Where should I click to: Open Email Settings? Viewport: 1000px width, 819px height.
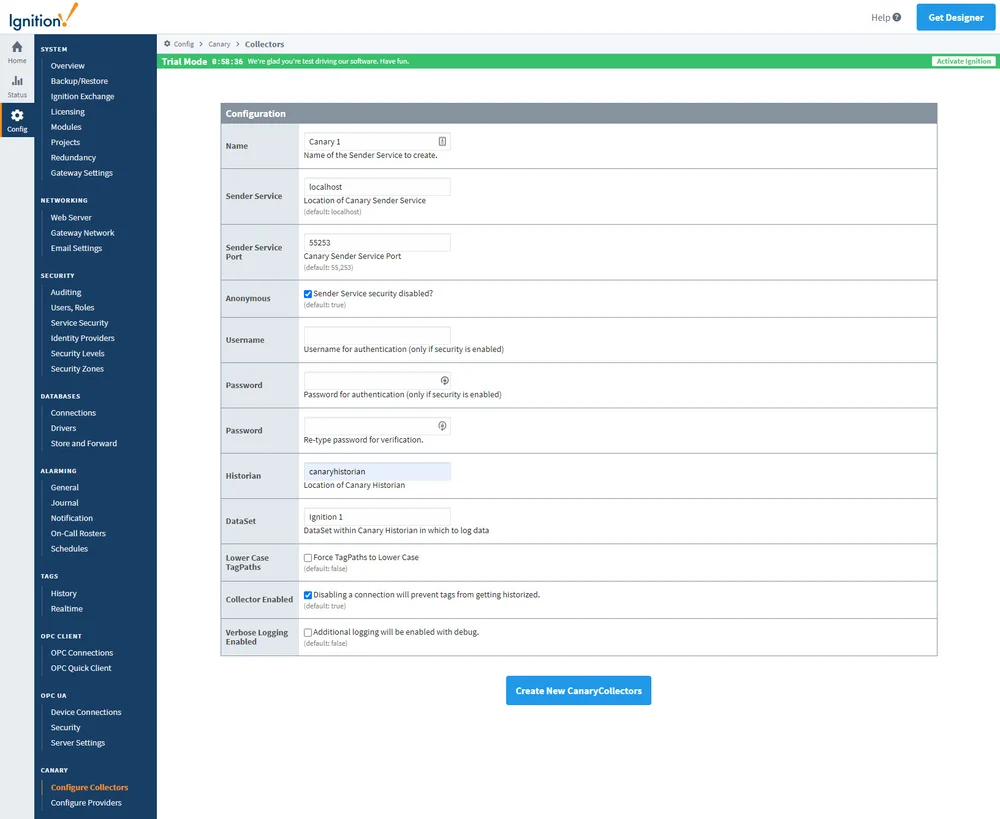(x=76, y=248)
